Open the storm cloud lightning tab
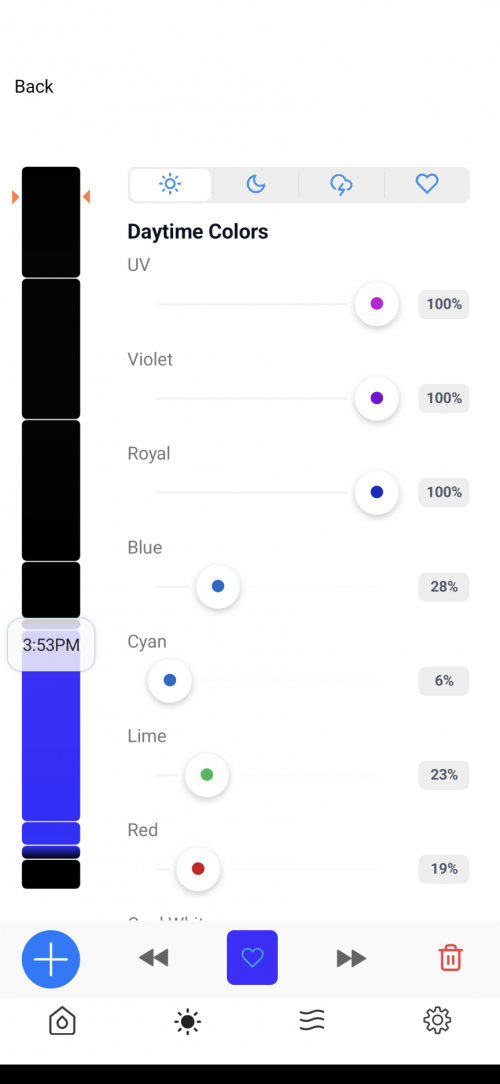 pyautogui.click(x=342, y=185)
